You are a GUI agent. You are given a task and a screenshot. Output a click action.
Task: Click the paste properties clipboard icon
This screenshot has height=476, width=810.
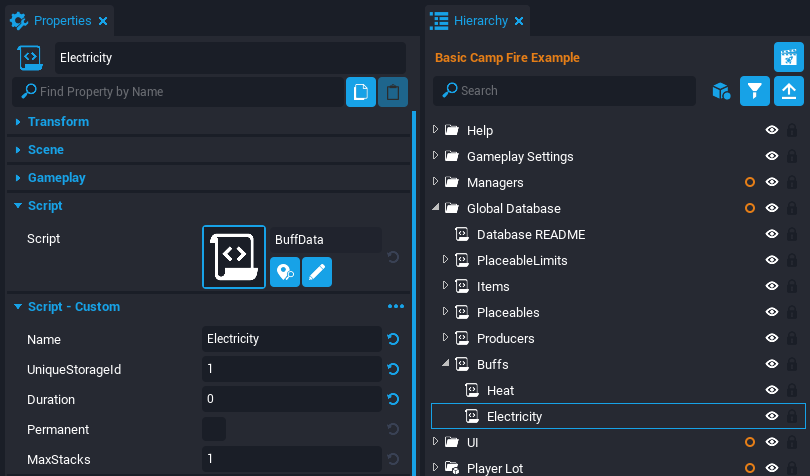393,92
